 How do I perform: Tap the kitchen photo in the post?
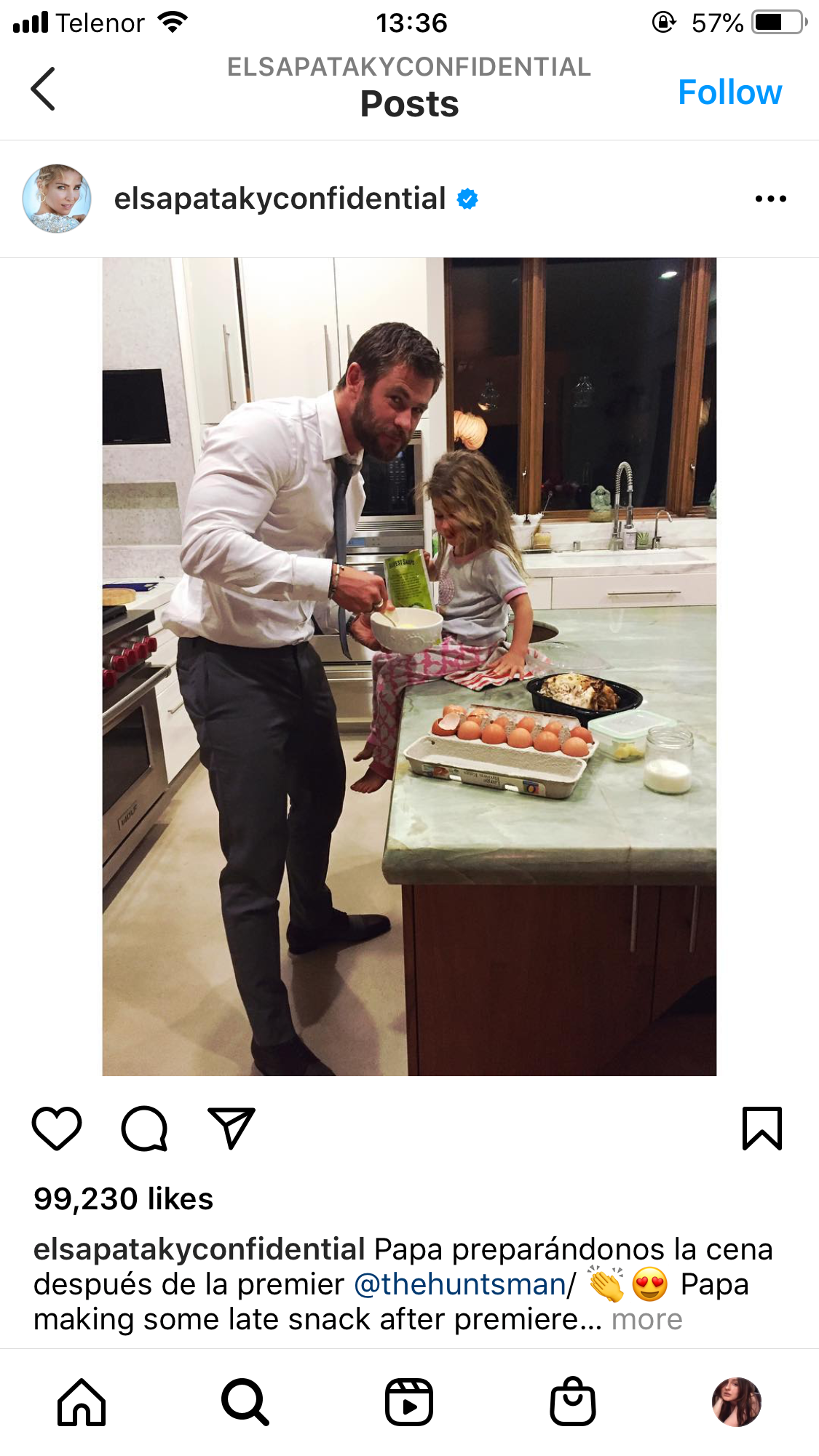pyautogui.click(x=409, y=667)
